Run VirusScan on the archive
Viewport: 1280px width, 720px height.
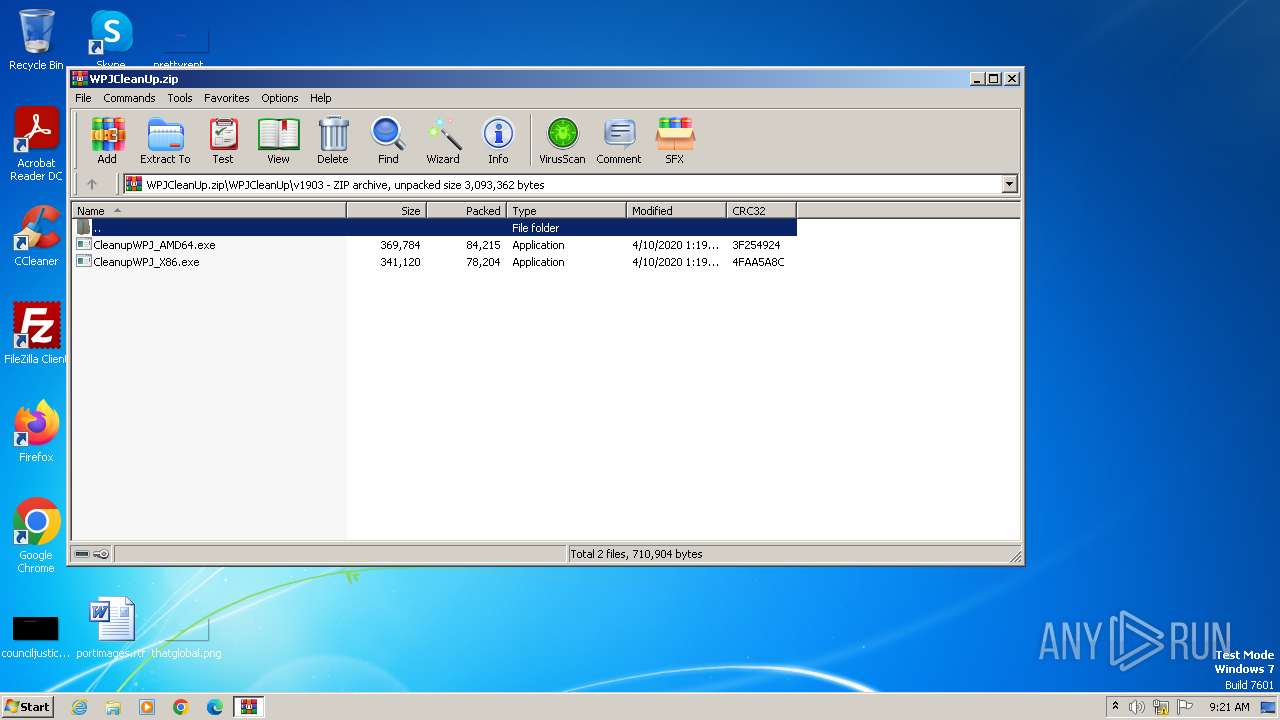click(562, 140)
